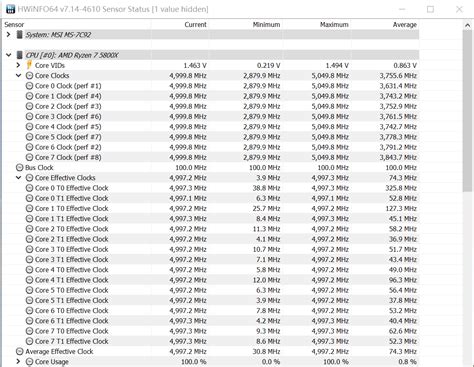Image resolution: width=474 pixels, height=367 pixels.
Task: Click the Maximum column header
Action: (x=334, y=25)
